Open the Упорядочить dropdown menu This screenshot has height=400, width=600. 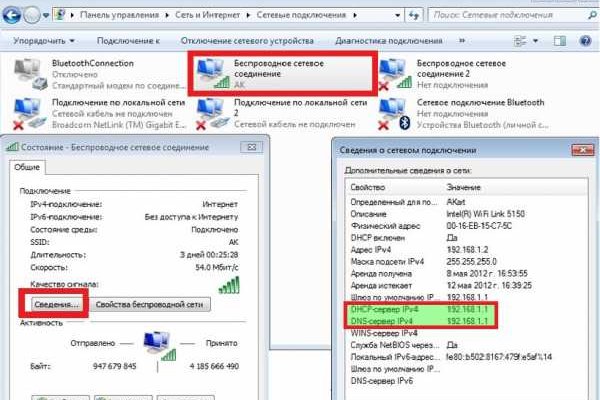coord(43,41)
